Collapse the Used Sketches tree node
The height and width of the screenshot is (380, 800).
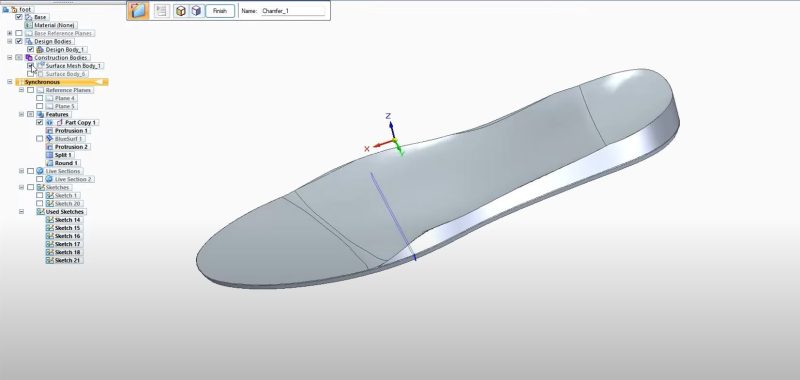(x=21, y=212)
